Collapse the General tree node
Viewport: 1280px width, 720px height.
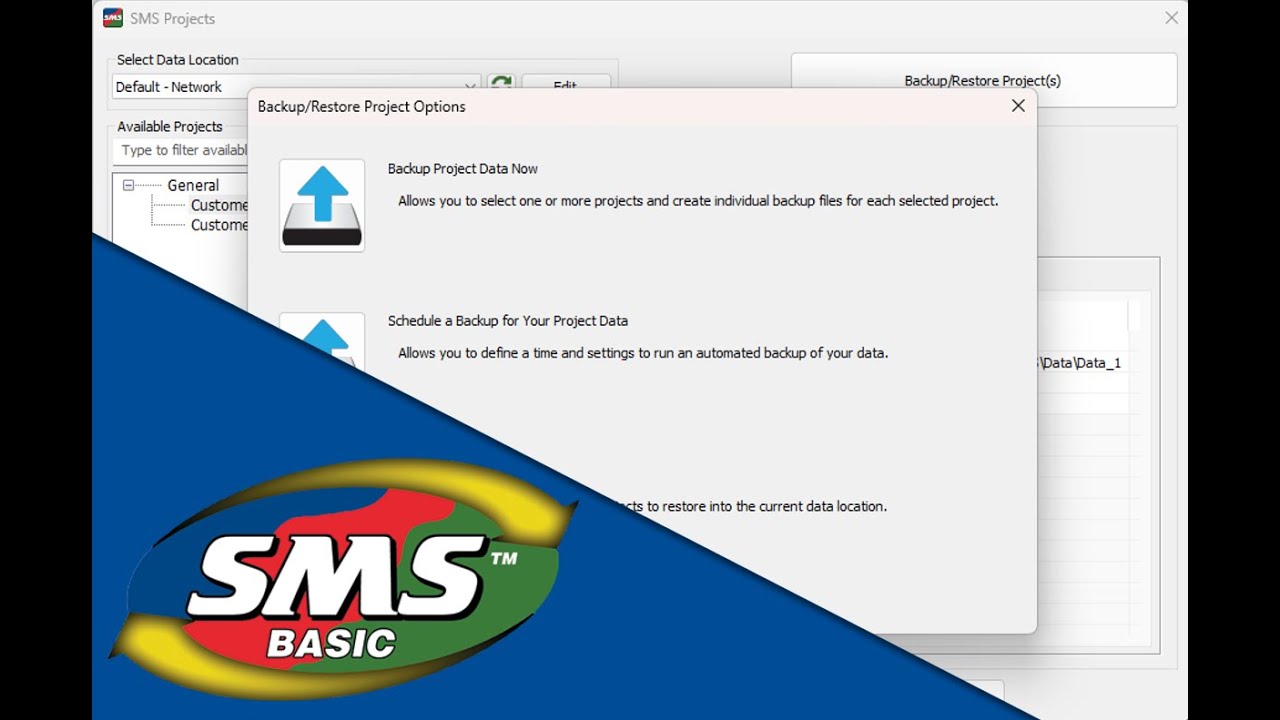pos(128,185)
